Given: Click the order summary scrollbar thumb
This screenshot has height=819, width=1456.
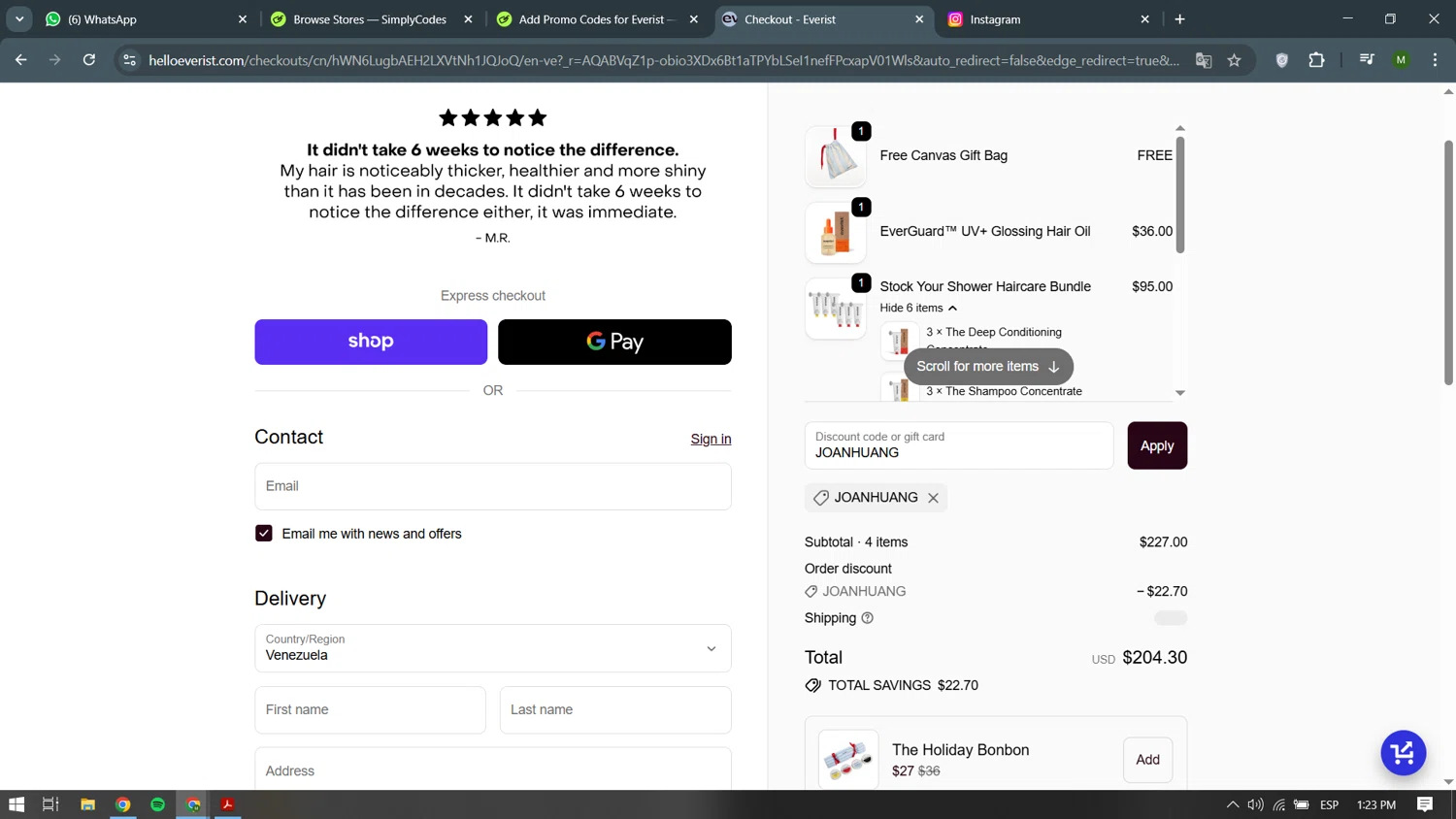Looking at the screenshot, I should (1180, 194).
